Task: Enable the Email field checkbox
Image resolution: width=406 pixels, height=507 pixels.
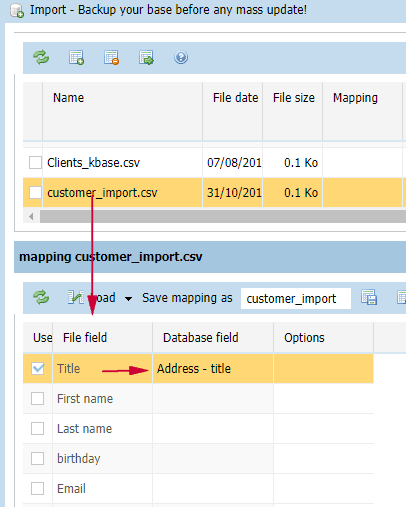Action: click(37, 489)
